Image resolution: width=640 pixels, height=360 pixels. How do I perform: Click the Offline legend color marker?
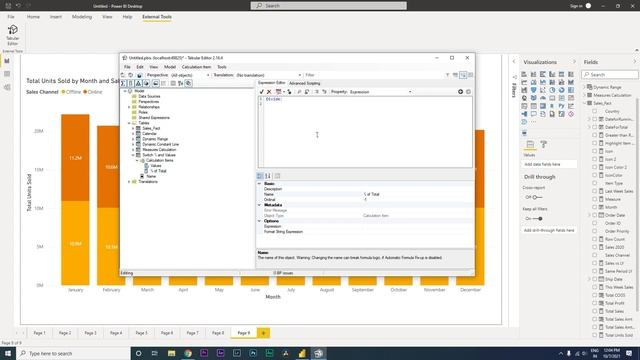[63, 92]
